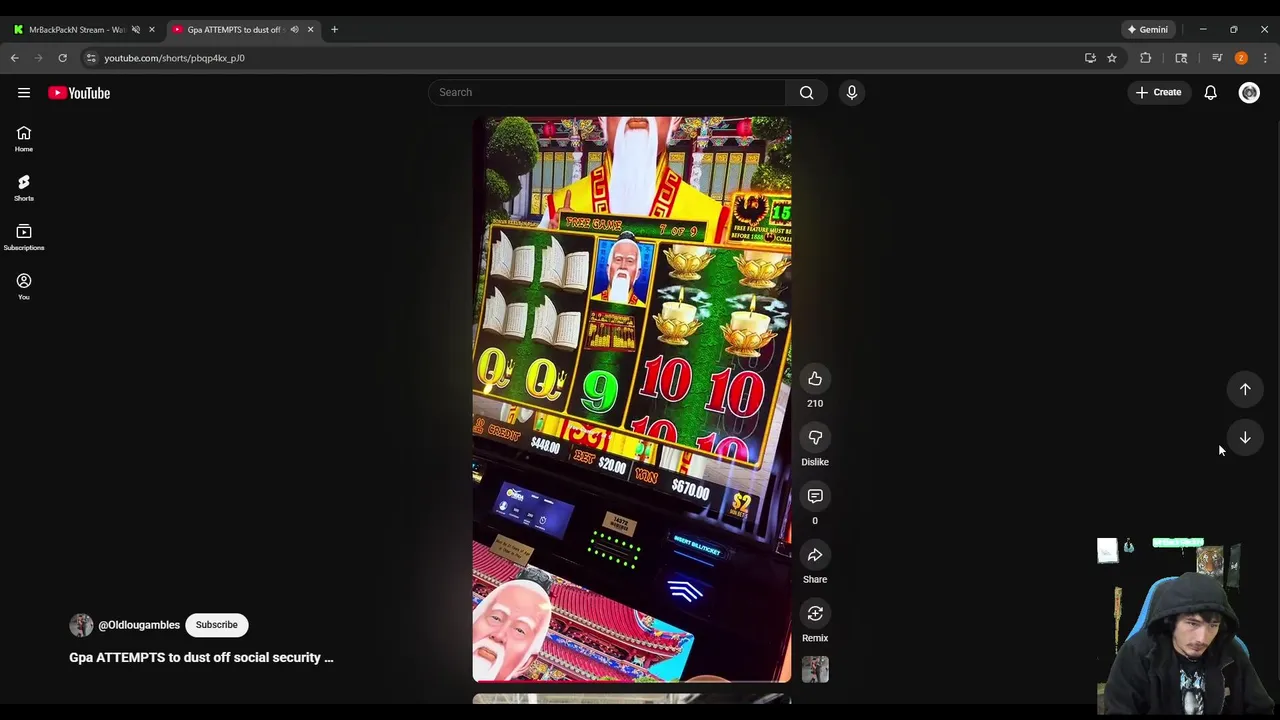Mute the Gpa ATTEMPTS tab audio
Viewport: 1280px width, 720px height.
click(x=294, y=30)
